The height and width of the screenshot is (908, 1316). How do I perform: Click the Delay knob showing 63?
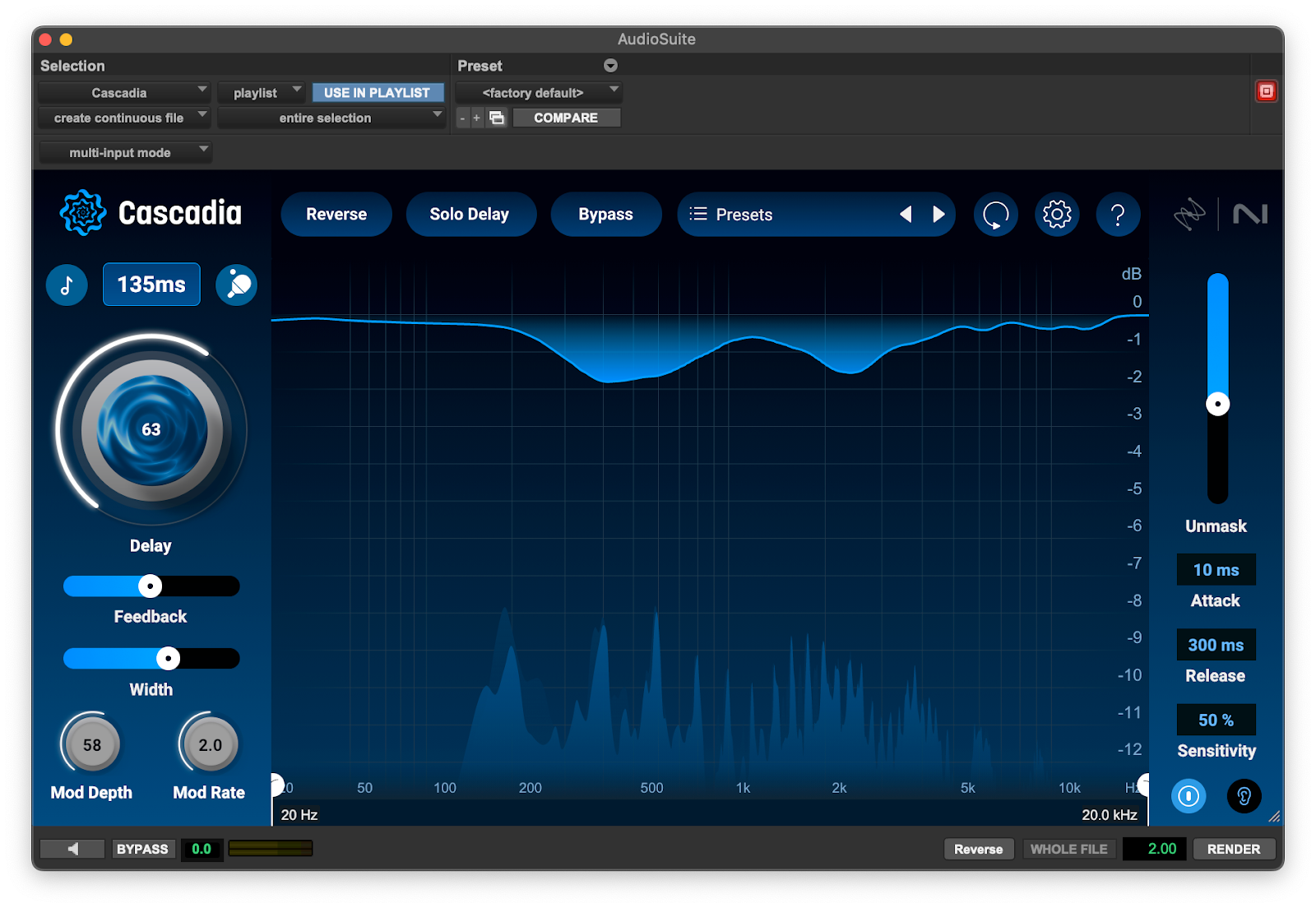[151, 429]
